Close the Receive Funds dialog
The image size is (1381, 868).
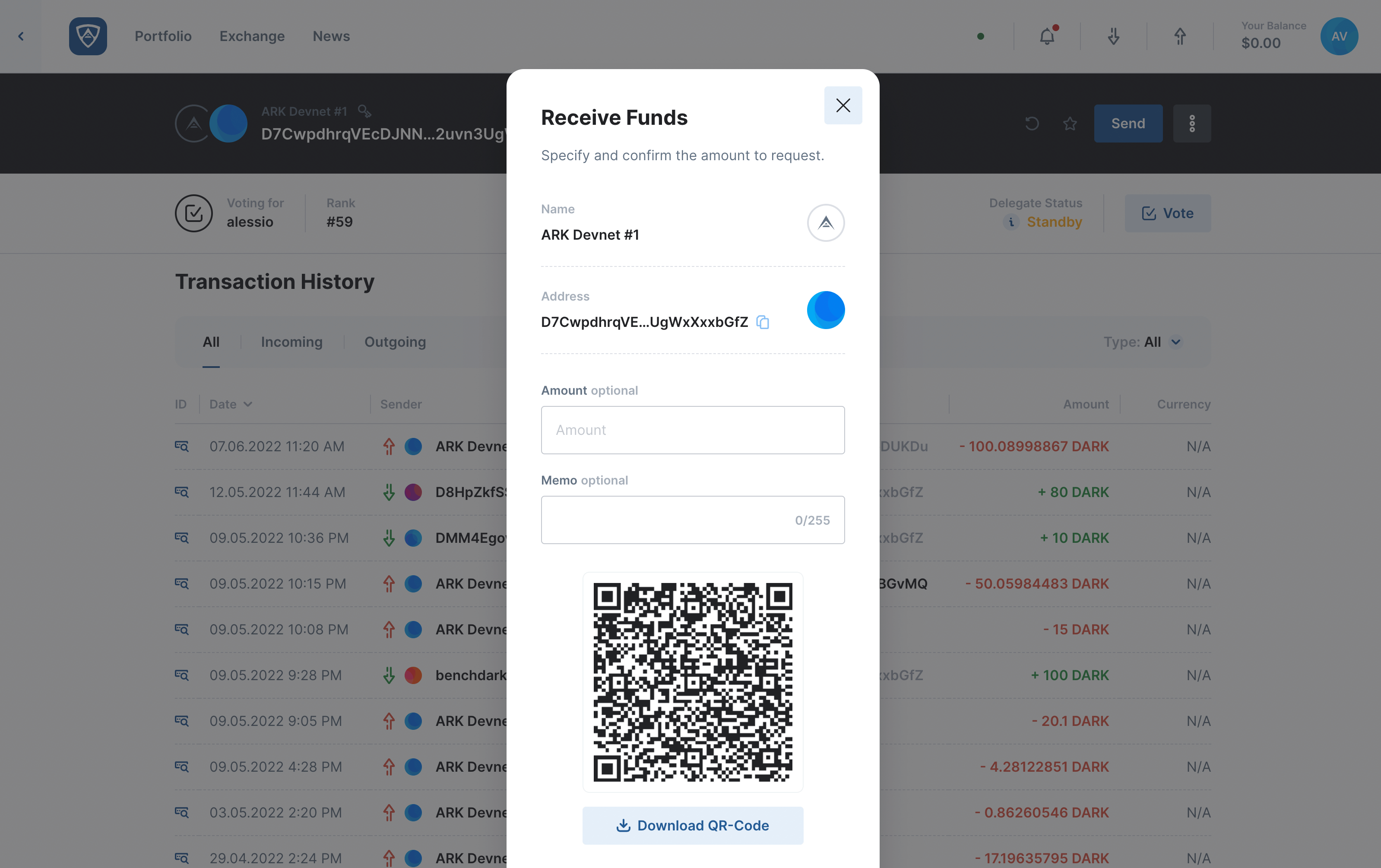click(843, 105)
